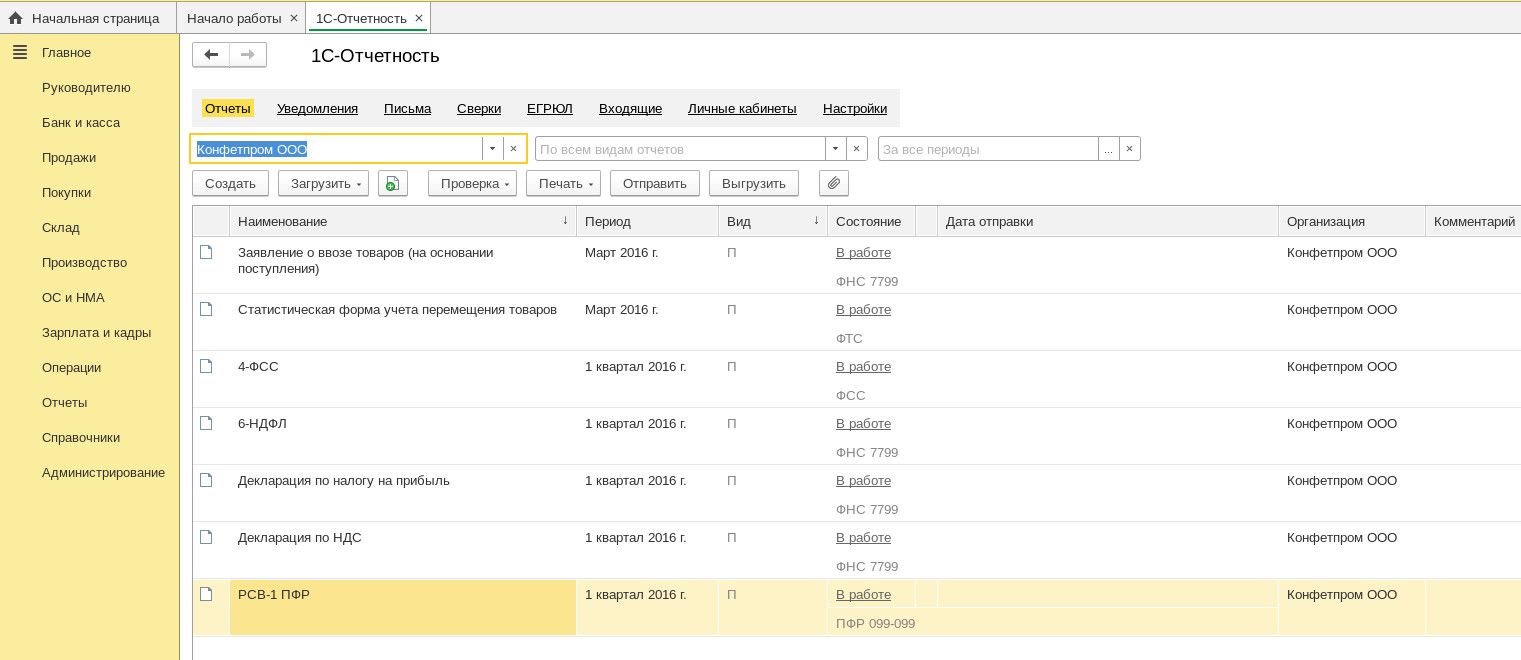Switch to the Сверки section
Image resolution: width=1521 pixels, height=660 pixels.
tap(479, 108)
